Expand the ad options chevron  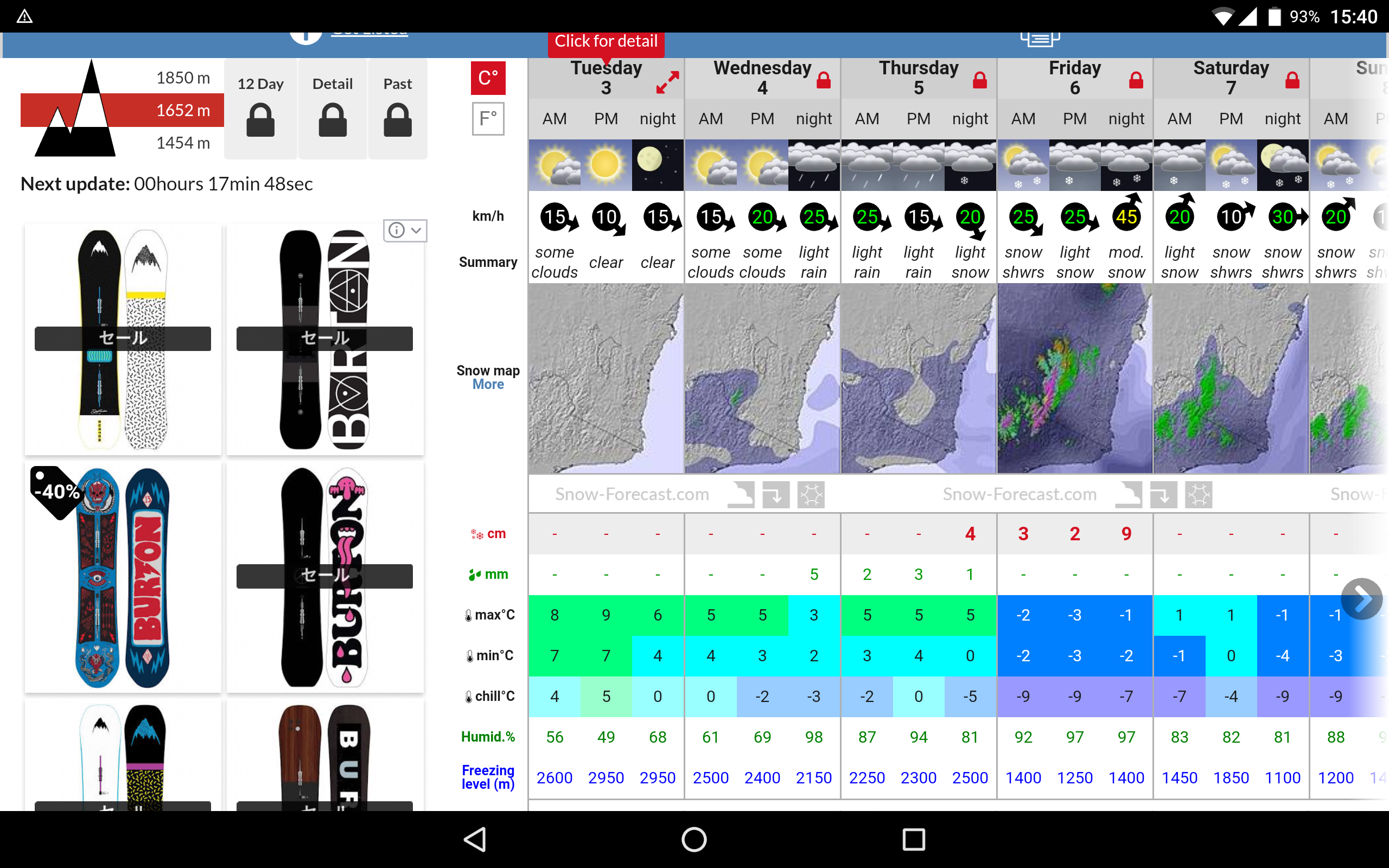pyautogui.click(x=417, y=230)
